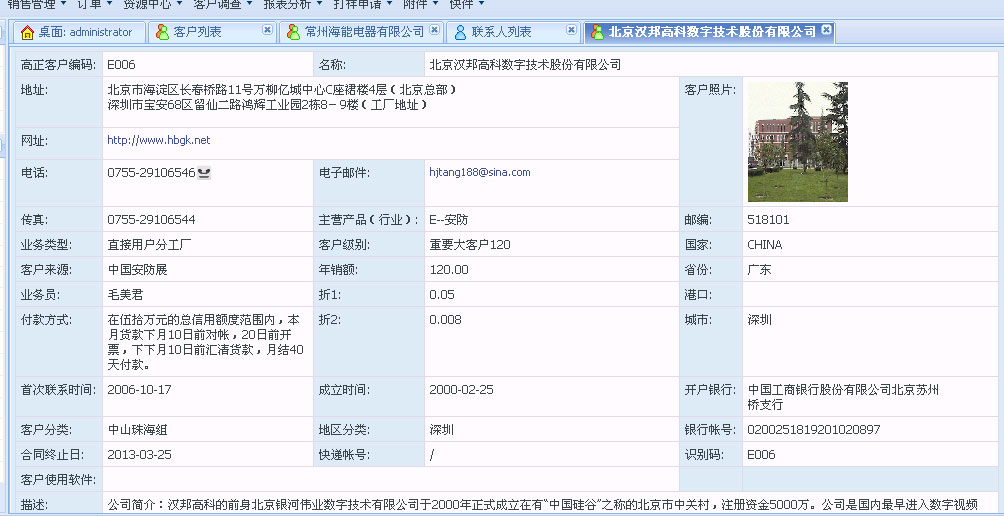Screen dimensions: 1004x516
Task: Expand the 客户调查 menu
Action: click(x=222, y=4)
